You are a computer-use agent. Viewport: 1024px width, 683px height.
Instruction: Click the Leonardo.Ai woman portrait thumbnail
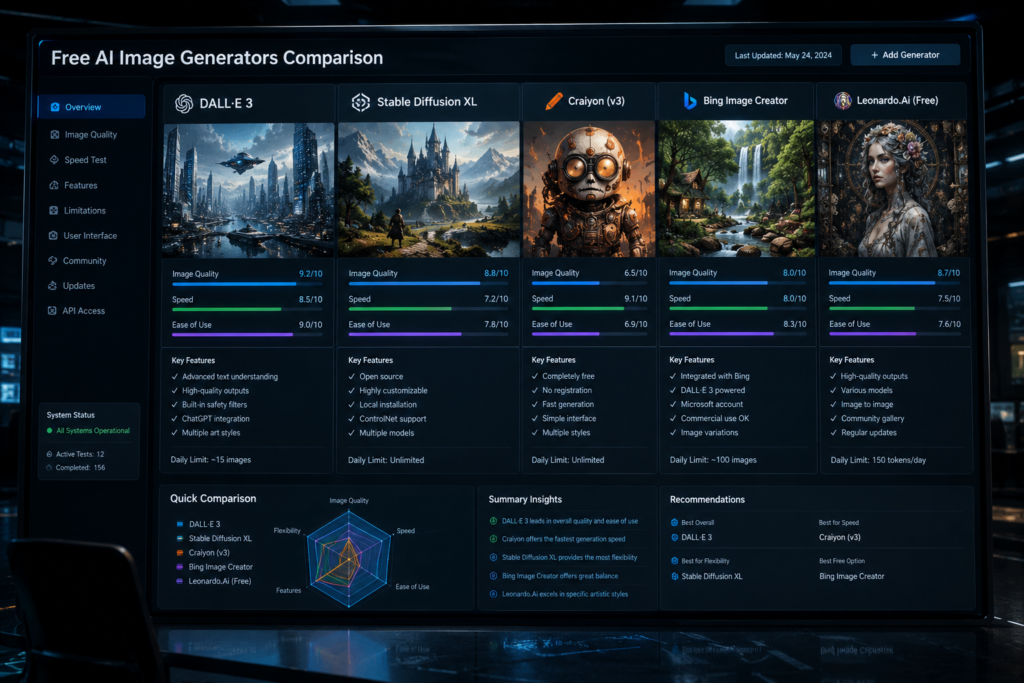pos(893,188)
